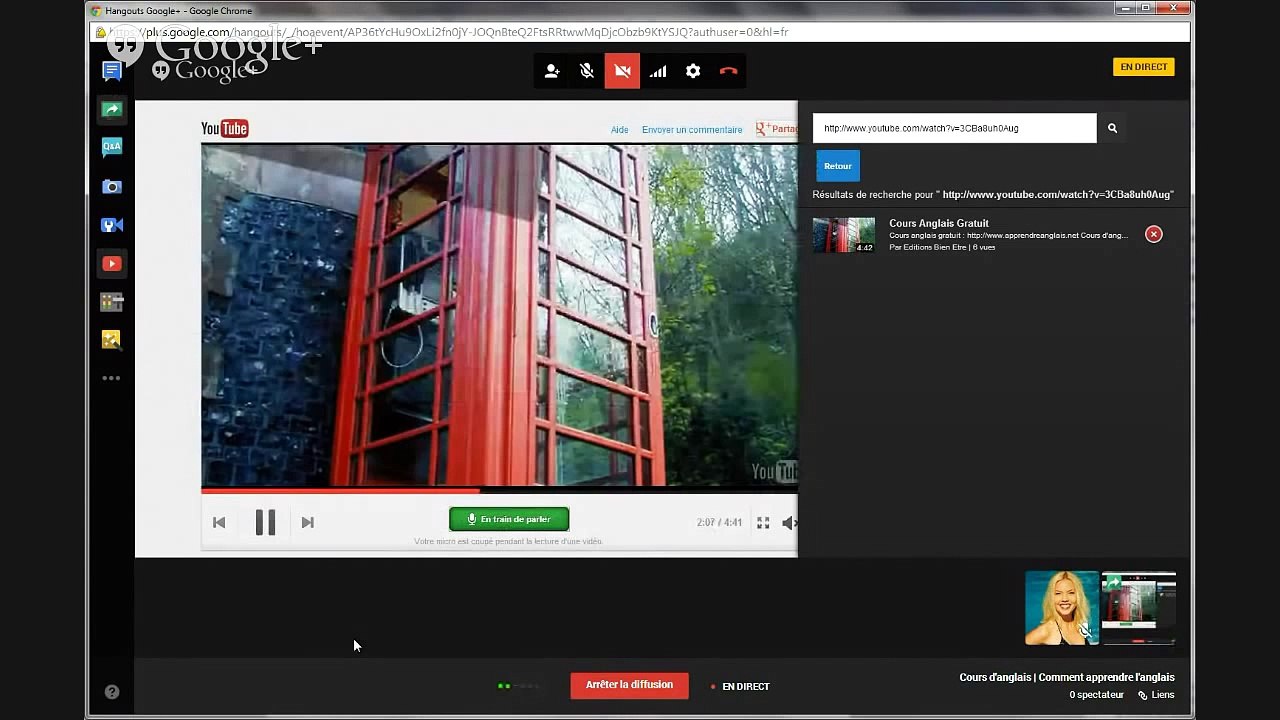Select the screen share participant thumbnail

click(1139, 608)
